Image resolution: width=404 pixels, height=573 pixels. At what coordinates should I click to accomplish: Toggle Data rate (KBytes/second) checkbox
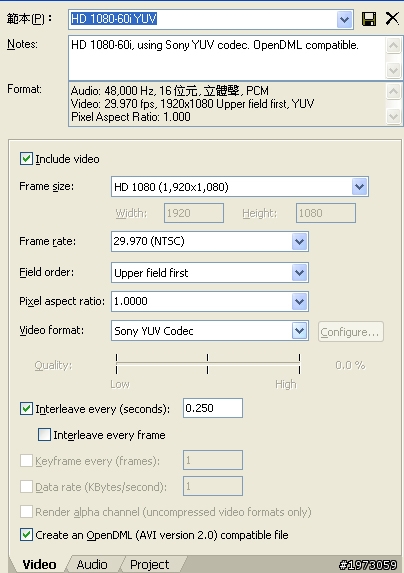[26, 487]
